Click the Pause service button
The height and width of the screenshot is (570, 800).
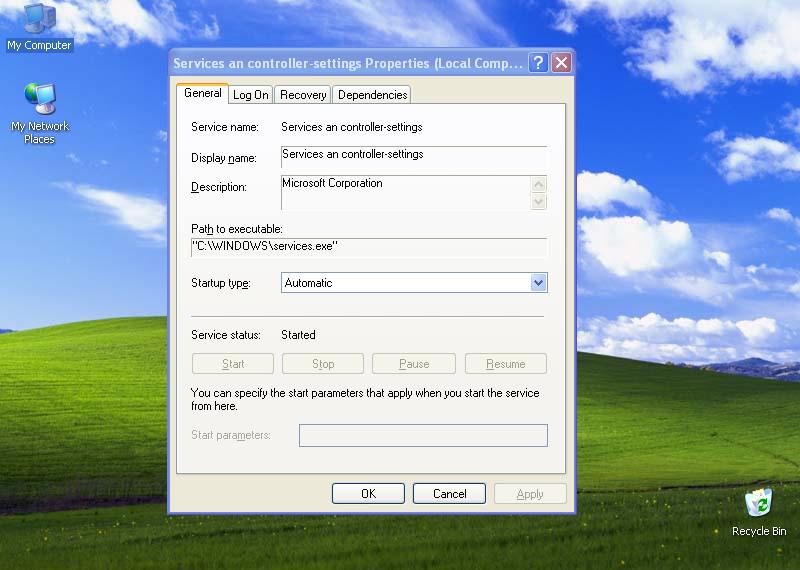tap(414, 364)
